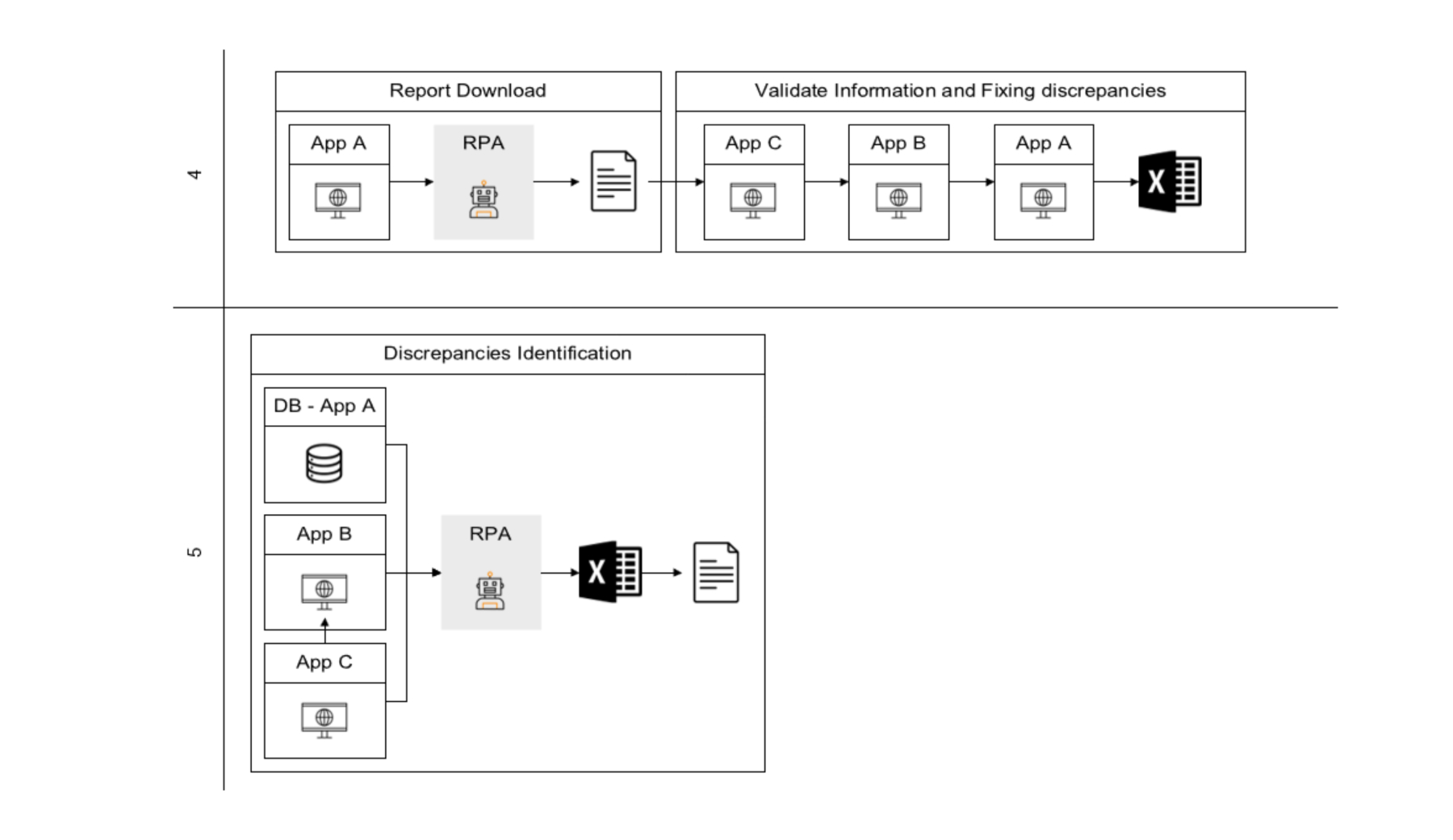Screen dimensions: 1453x840
Task: Click the Excel icon in Validate Information section
Action: [x=1170, y=182]
